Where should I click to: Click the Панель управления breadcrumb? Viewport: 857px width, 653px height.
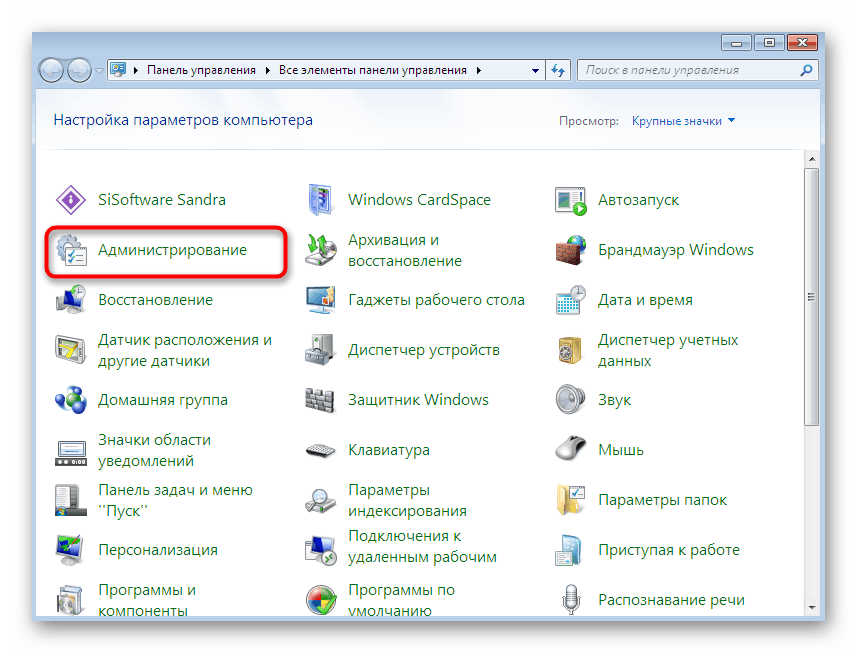202,70
